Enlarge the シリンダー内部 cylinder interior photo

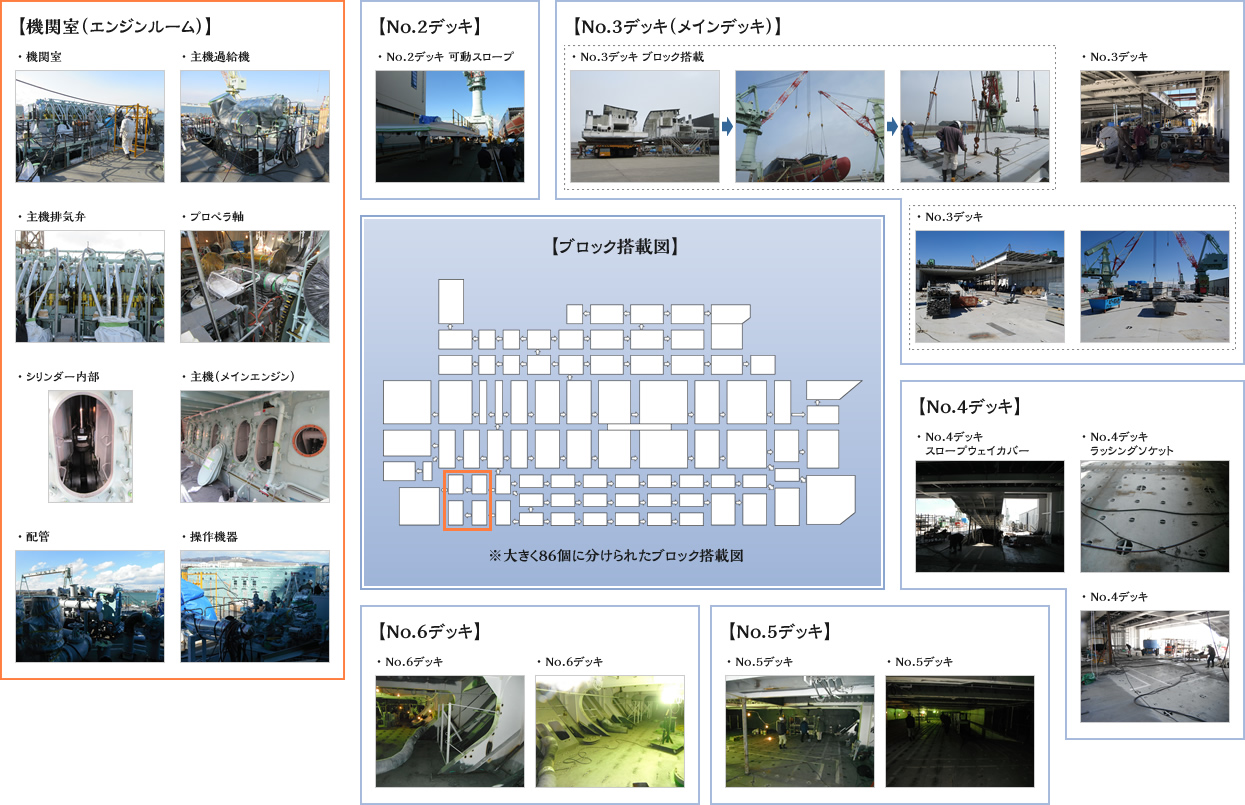(x=90, y=446)
